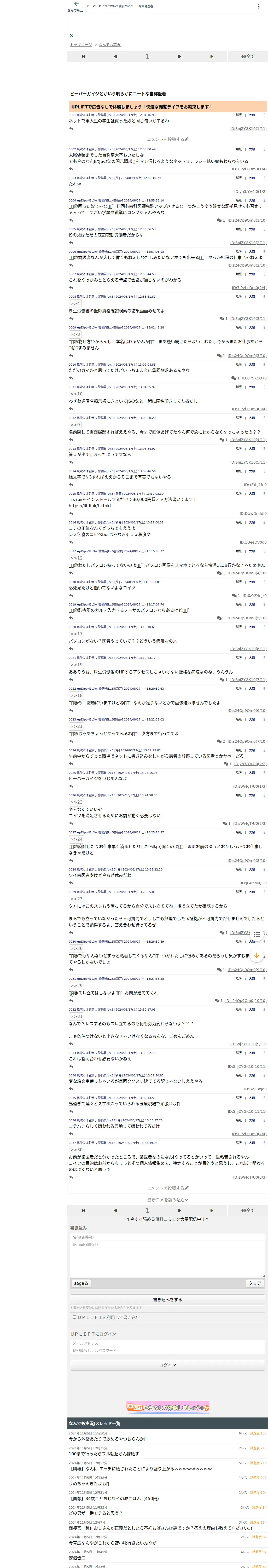Click reply count bubble on comment 0004
This screenshot has height=1568, width=268.
(x=220, y=220)
